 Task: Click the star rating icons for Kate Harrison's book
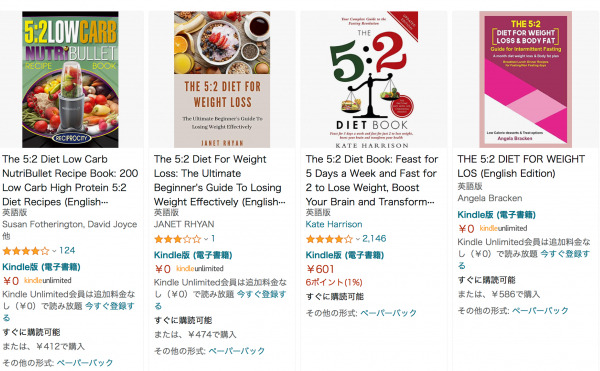coord(329,239)
